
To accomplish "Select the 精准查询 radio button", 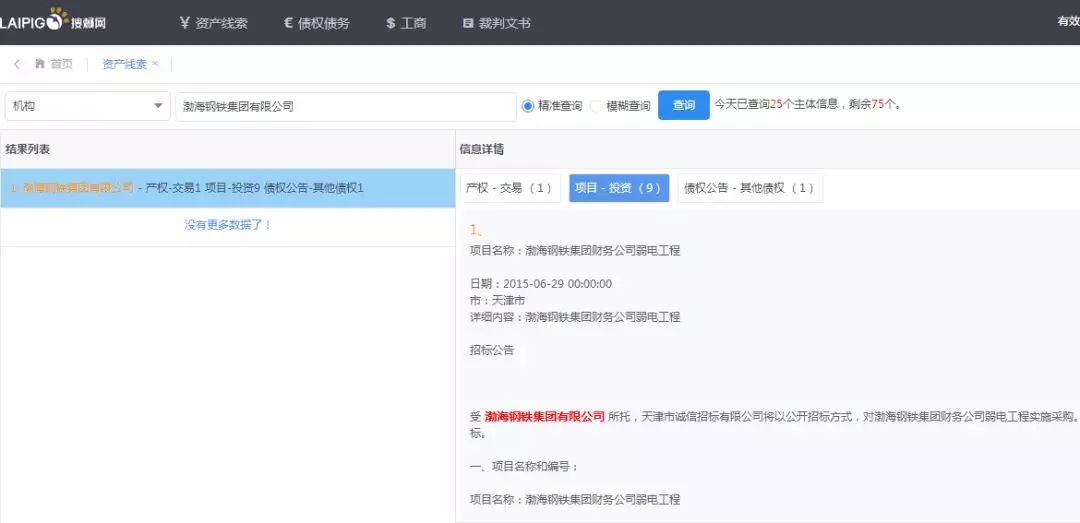I will (528, 106).
